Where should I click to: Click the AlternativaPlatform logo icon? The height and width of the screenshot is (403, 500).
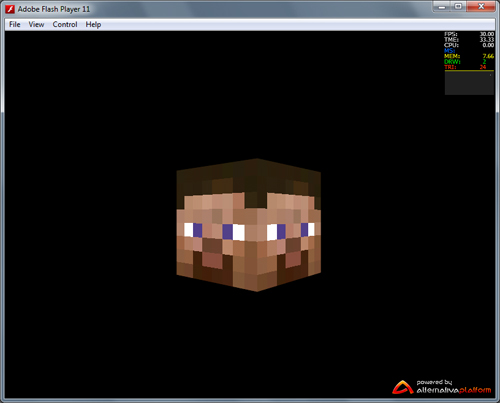(403, 387)
